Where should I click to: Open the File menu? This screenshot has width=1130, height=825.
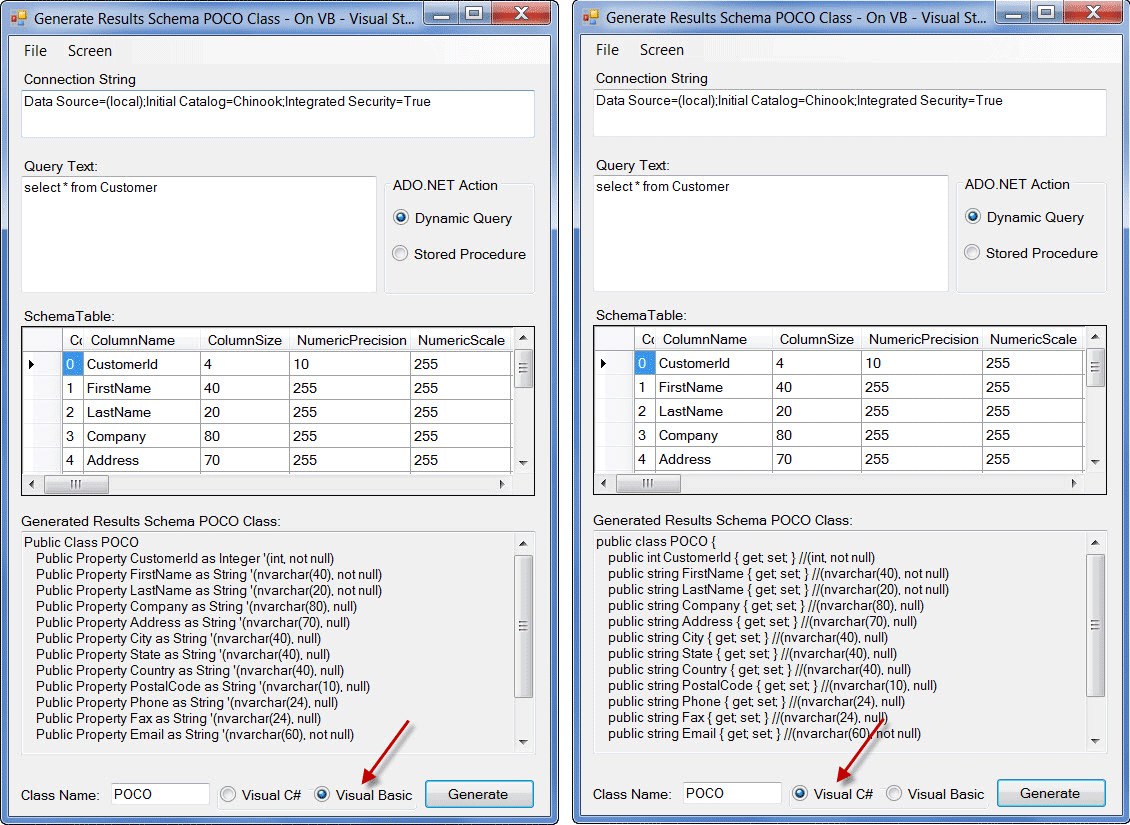click(35, 50)
